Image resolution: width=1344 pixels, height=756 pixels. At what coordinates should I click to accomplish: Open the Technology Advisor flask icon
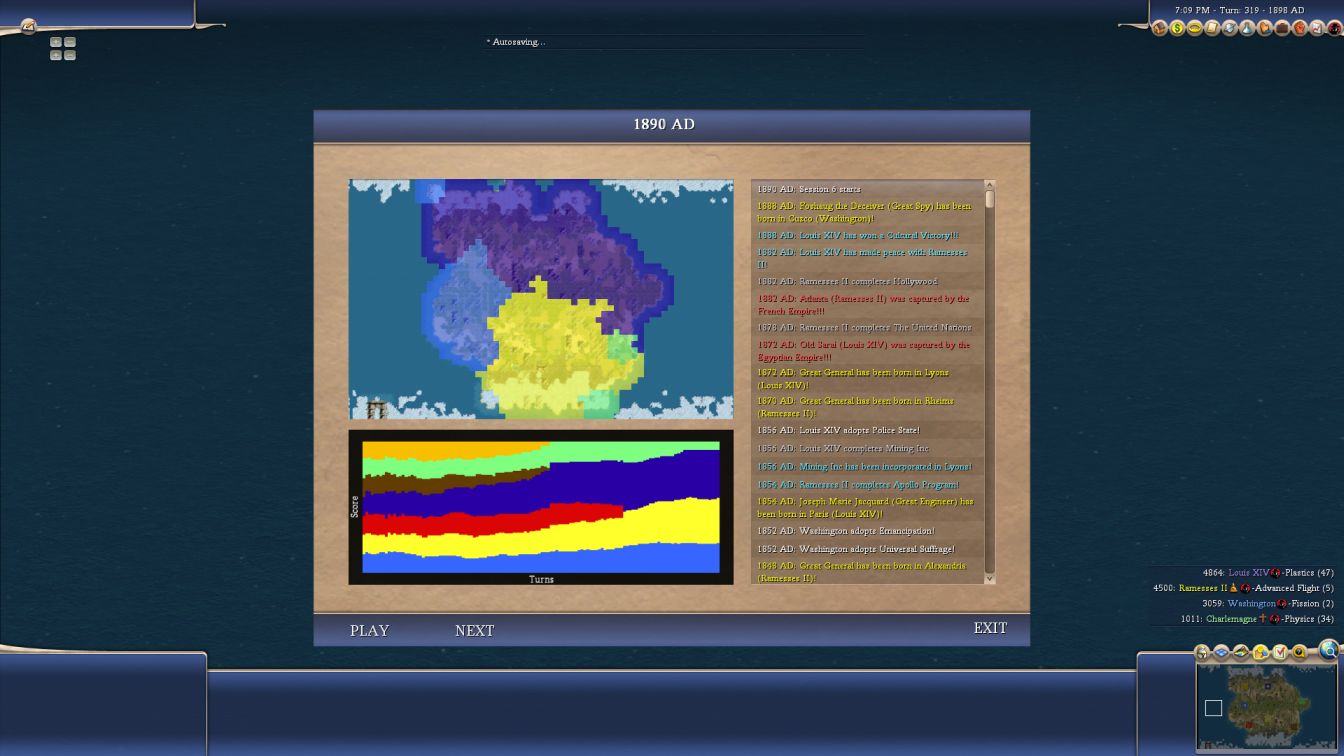[1247, 28]
